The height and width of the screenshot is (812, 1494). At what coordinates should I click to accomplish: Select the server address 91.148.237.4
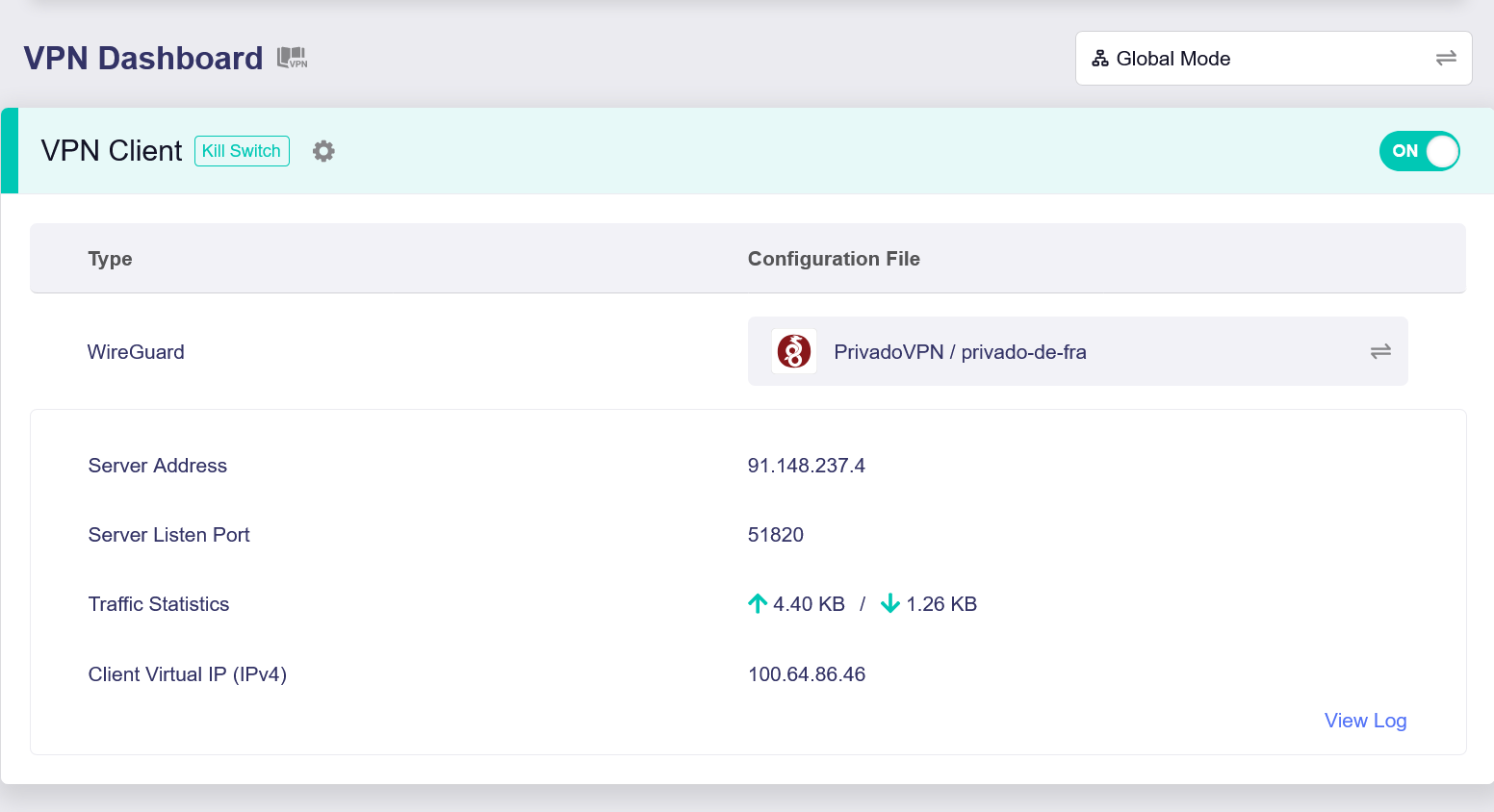tap(806, 466)
